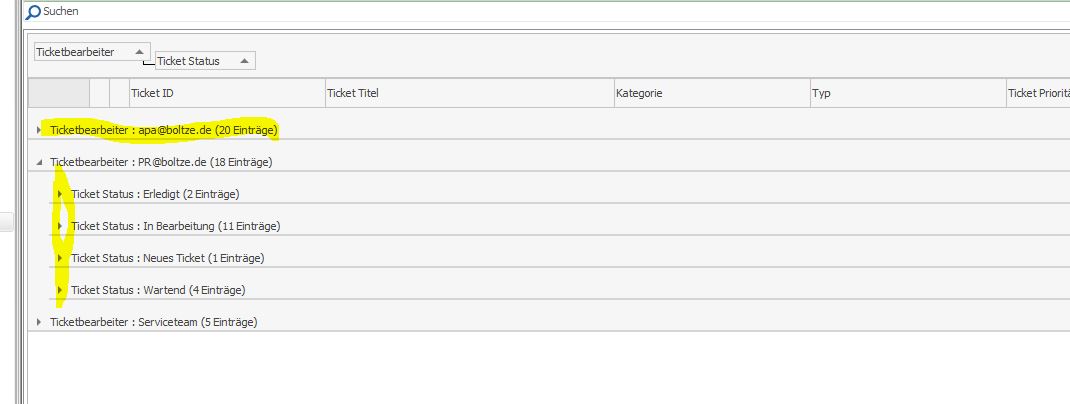
Task: Sort by Ticket Titel column header
Action: [x=469, y=93]
